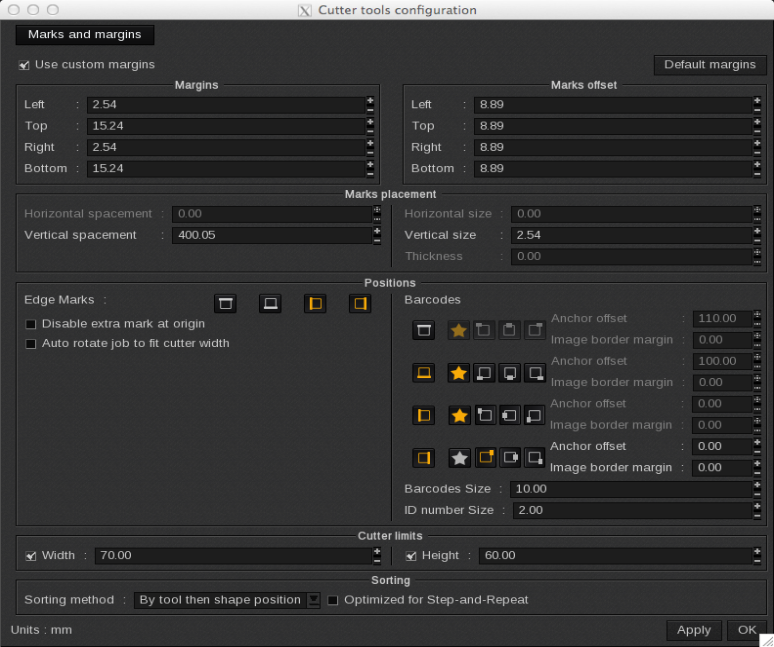Click the Left margin stepper arrows
Screen dimensions: 774x647
[x=370, y=104]
